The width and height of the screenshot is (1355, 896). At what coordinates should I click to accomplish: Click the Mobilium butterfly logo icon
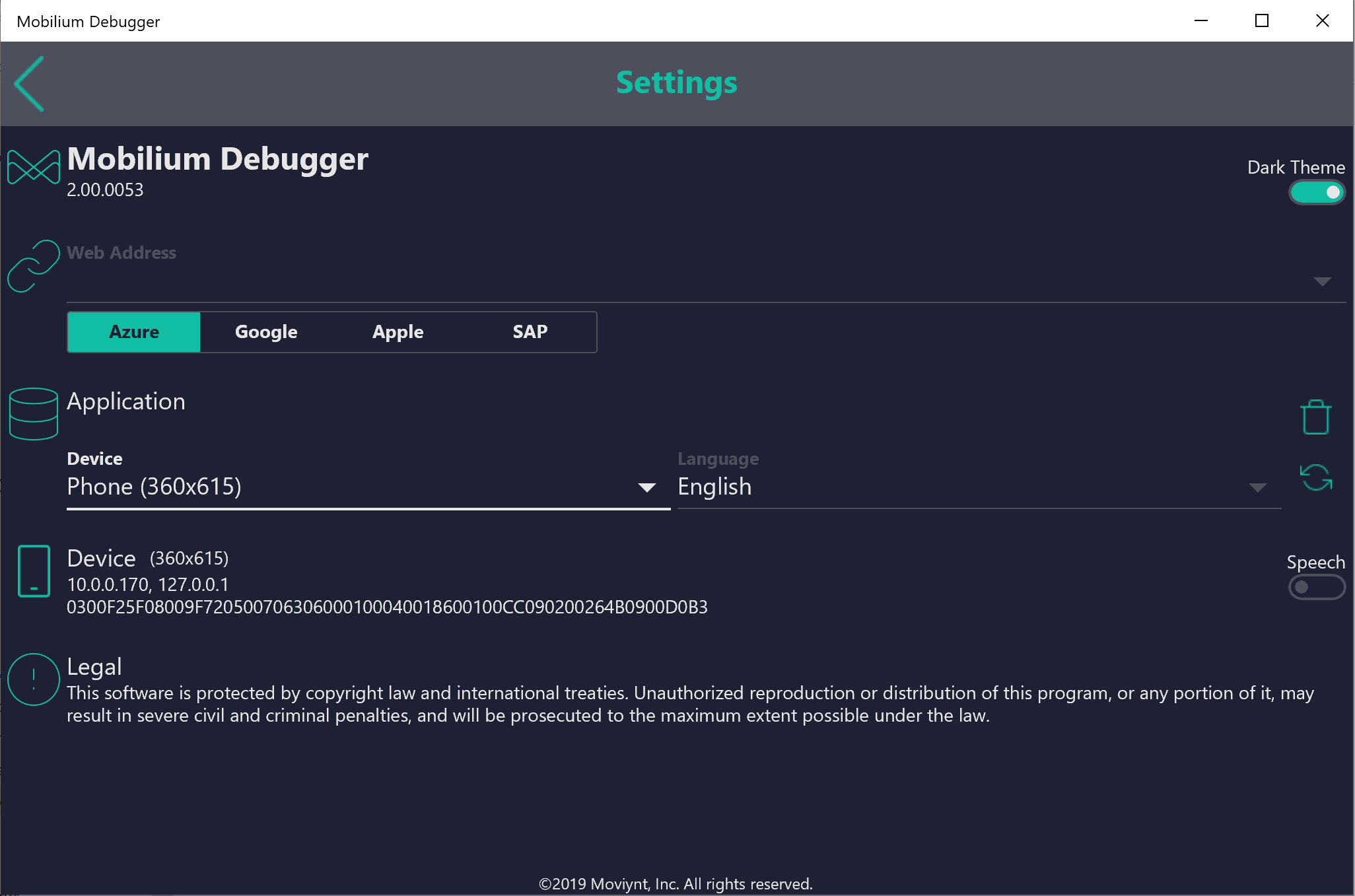coord(34,168)
